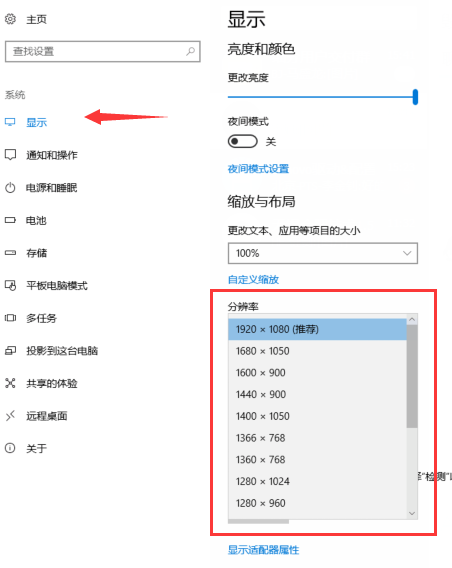This screenshot has height=568, width=452.
Task: Click the Battery icon in sidebar
Action: click(10, 220)
